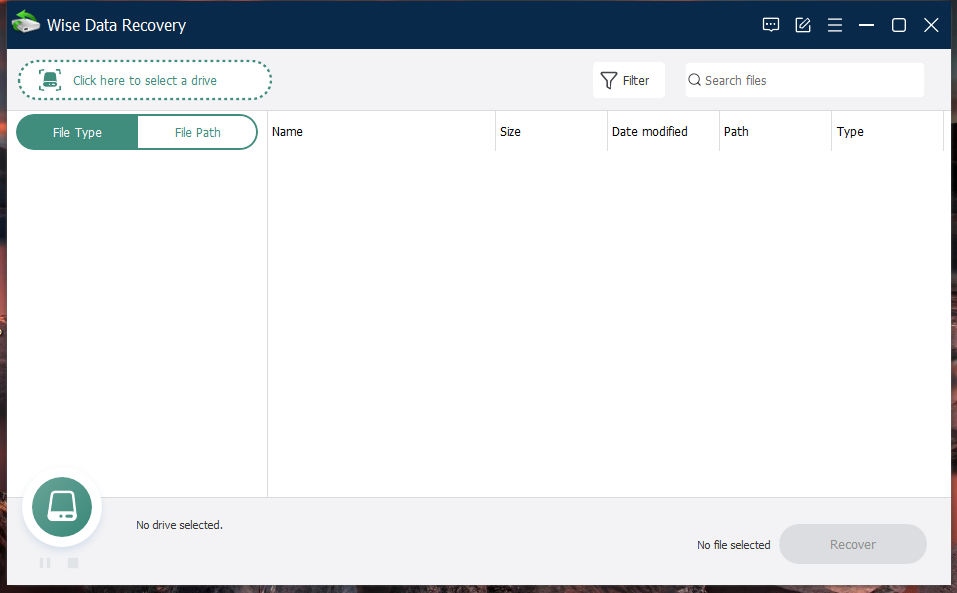Sort by the Date modified column header
Viewport: 957px width, 593px height.
[x=662, y=132]
